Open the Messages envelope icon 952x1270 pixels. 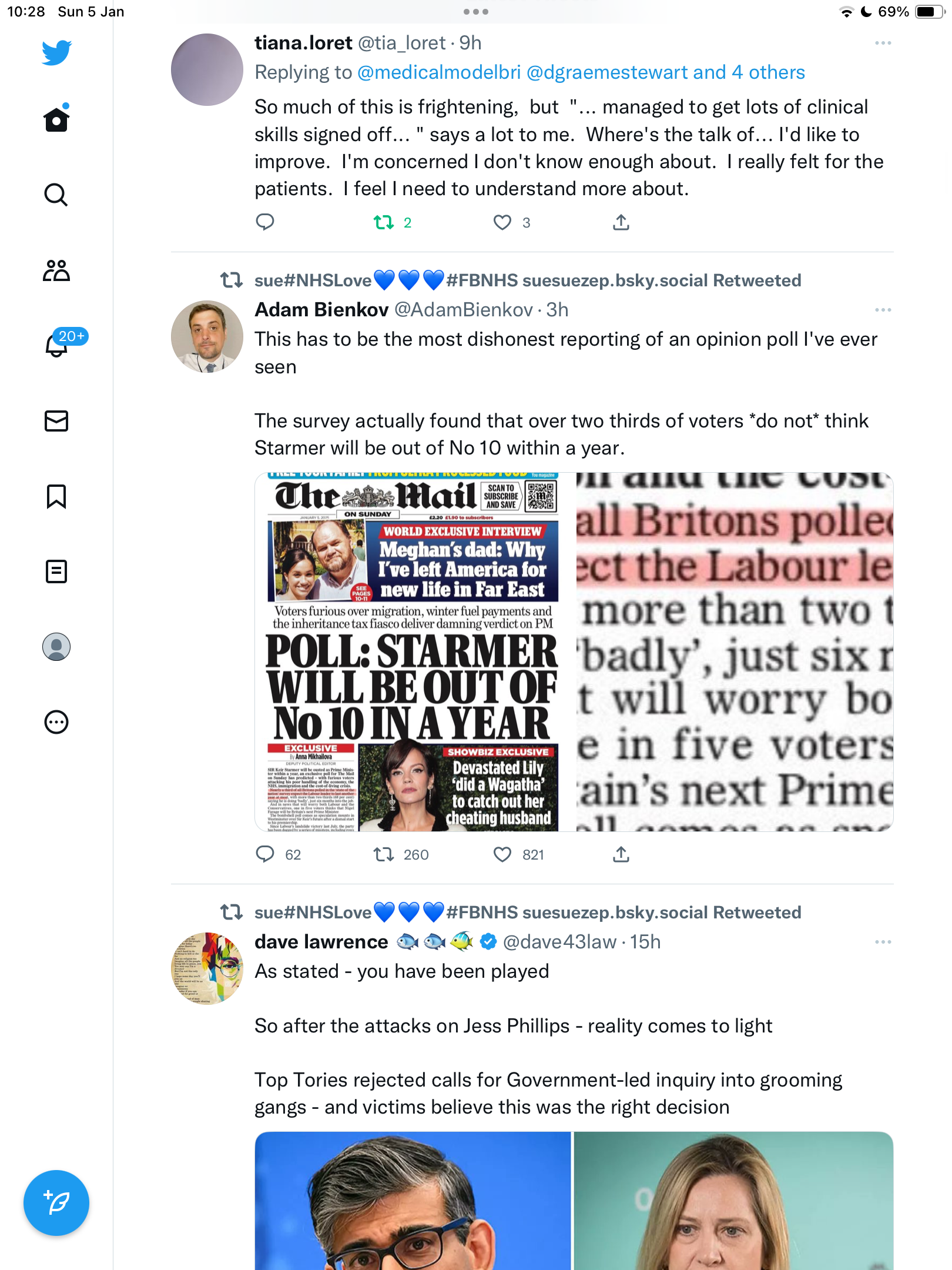56,421
